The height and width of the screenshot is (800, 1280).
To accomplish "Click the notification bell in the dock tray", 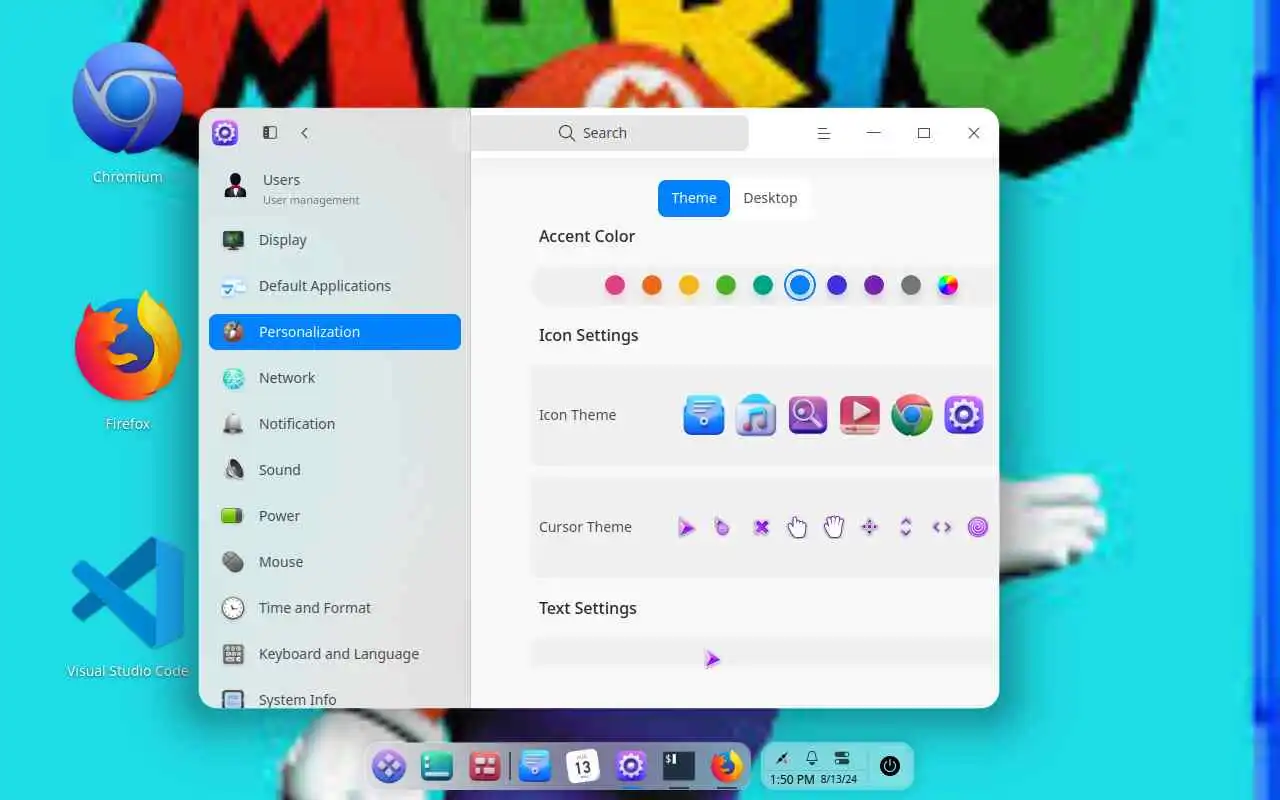I will click(x=812, y=758).
